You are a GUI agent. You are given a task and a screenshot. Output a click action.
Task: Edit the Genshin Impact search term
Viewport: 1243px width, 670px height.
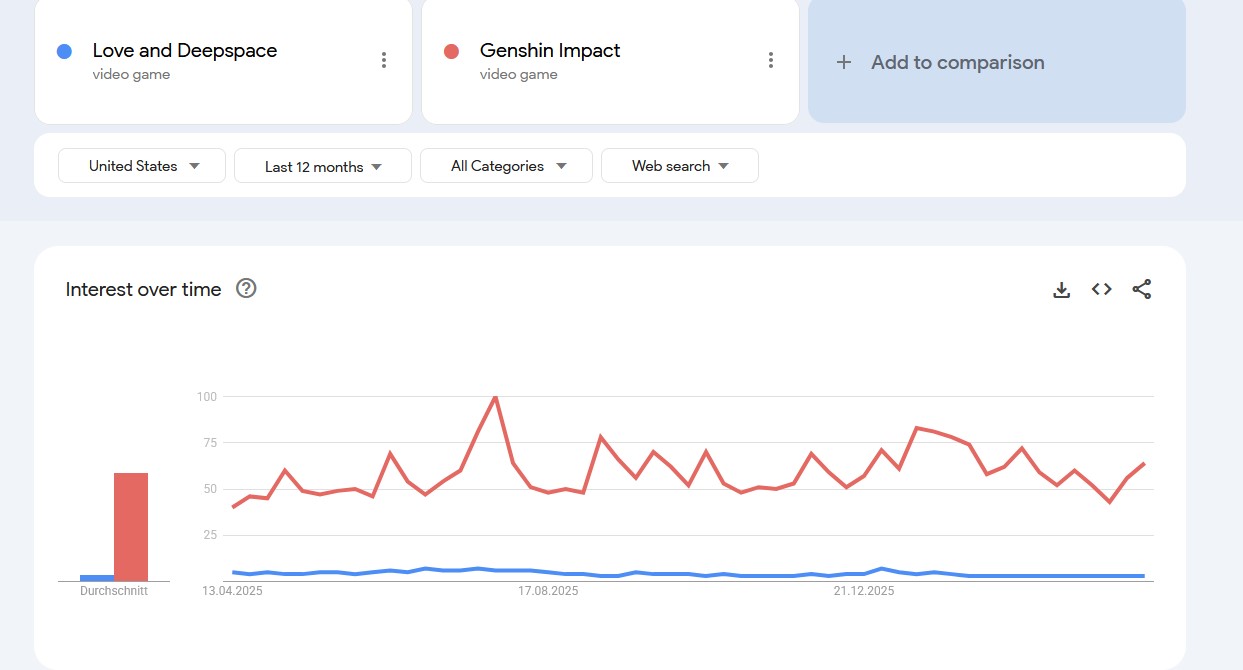550,51
